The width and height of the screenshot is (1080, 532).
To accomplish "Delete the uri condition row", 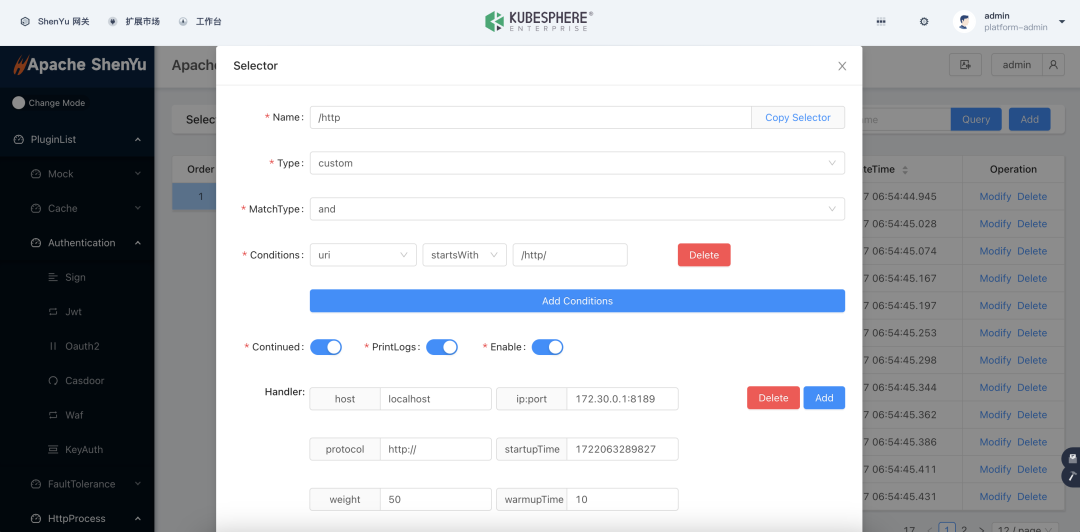I will (704, 255).
